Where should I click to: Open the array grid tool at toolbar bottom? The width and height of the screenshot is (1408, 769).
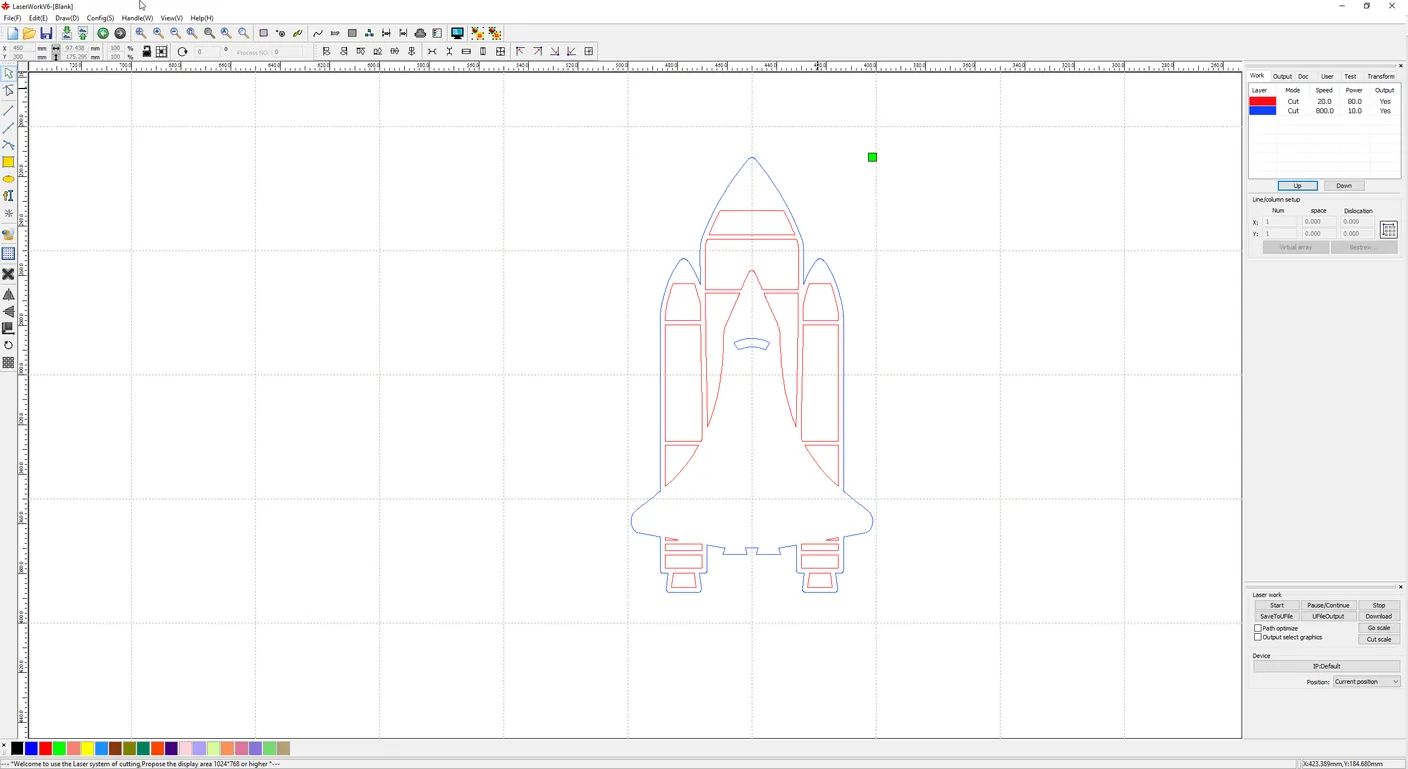[x=9, y=363]
